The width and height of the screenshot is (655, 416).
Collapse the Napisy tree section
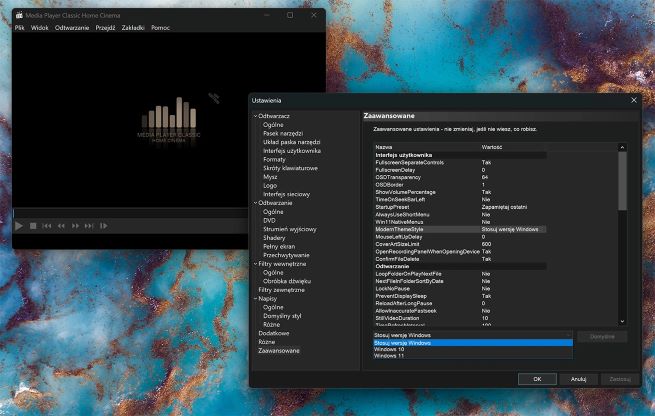pyautogui.click(x=255, y=299)
